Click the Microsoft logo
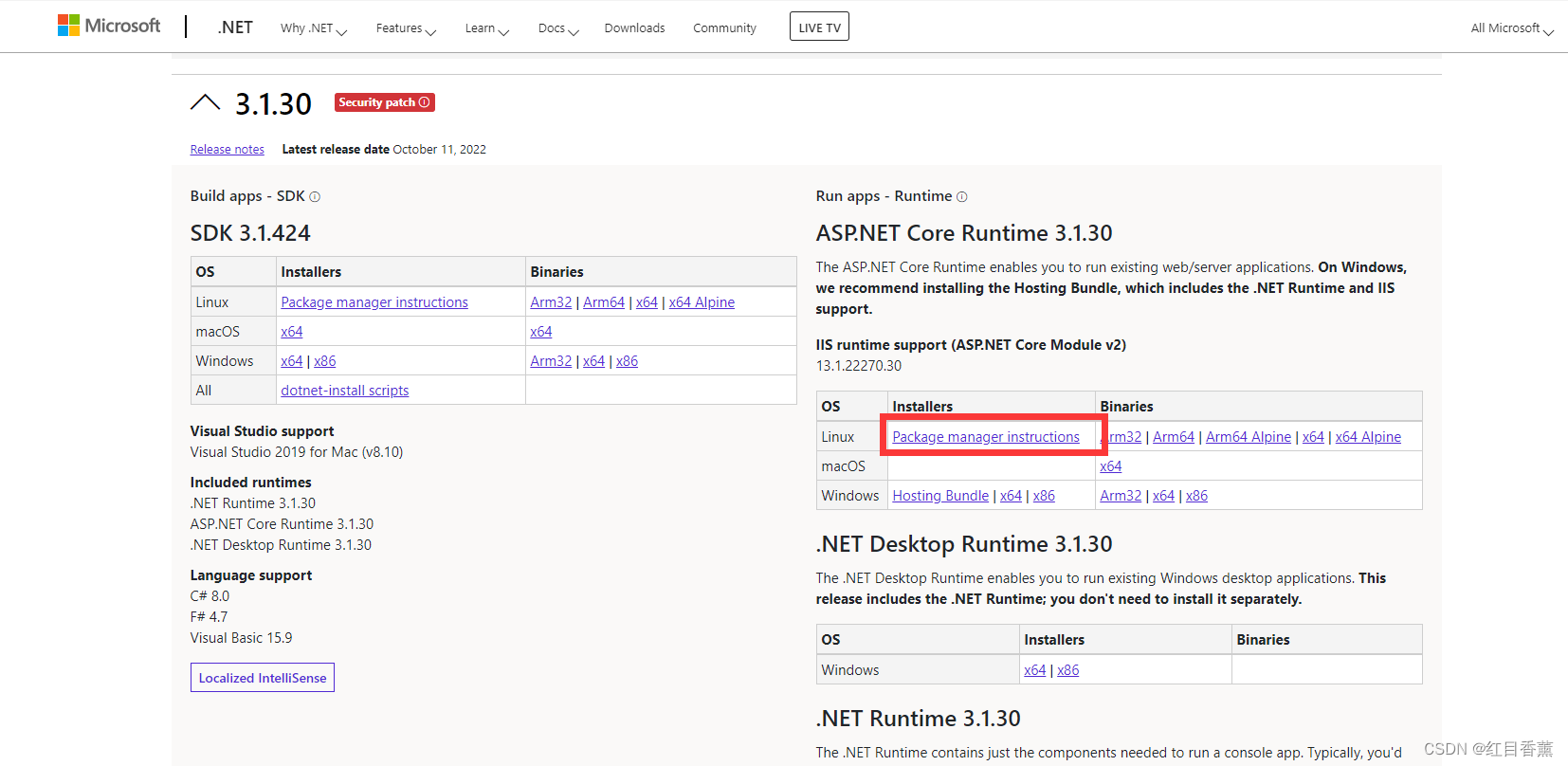This screenshot has width=1568, height=766. (x=109, y=26)
